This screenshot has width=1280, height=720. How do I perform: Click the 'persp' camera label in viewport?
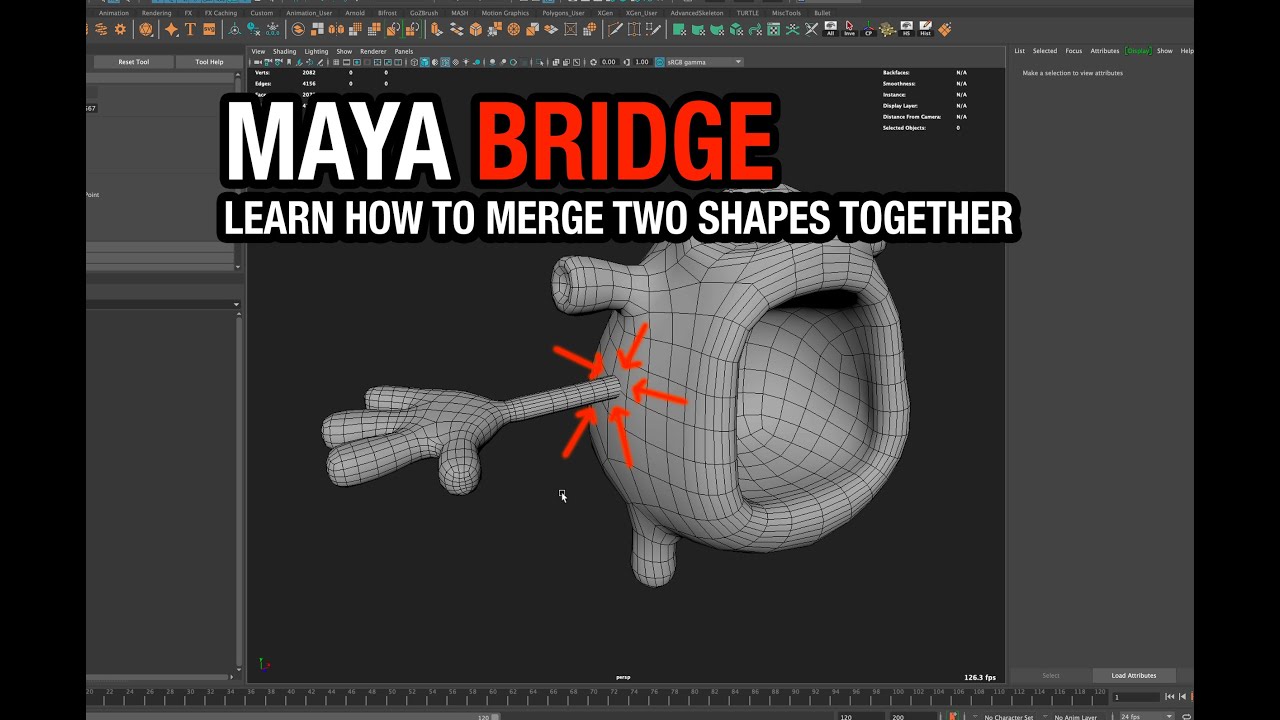click(x=623, y=677)
